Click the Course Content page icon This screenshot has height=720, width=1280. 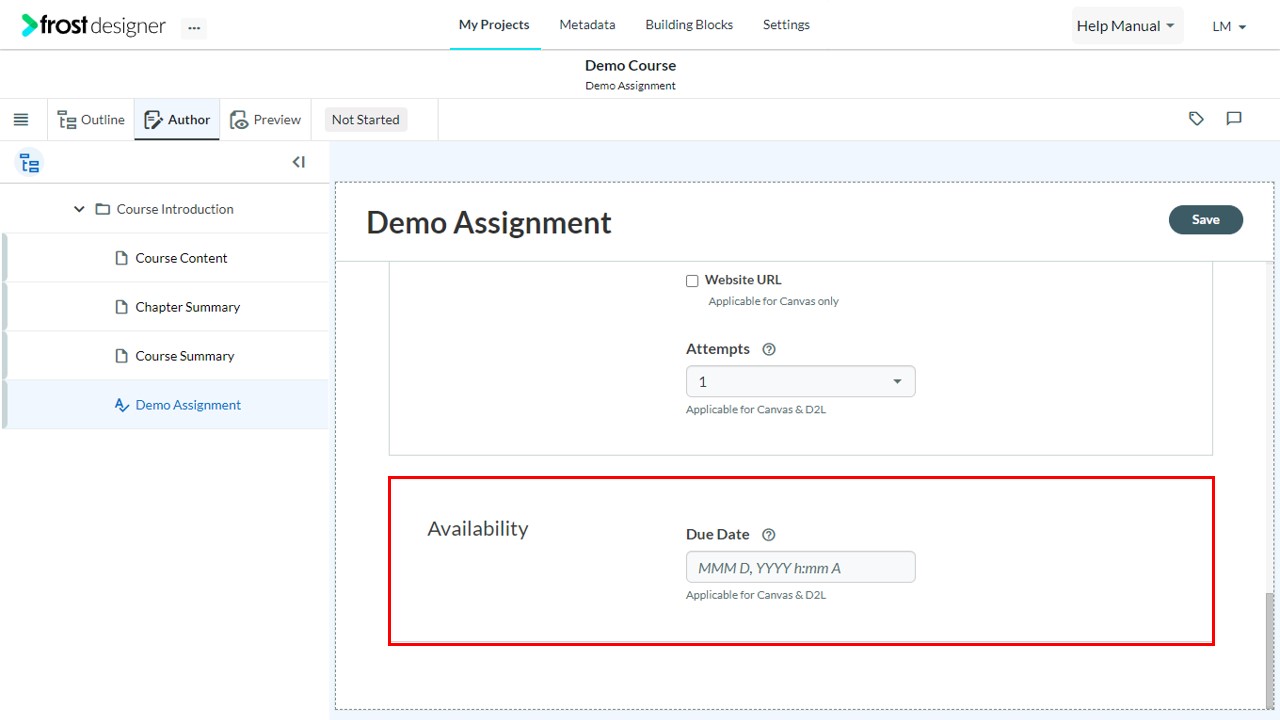point(122,258)
